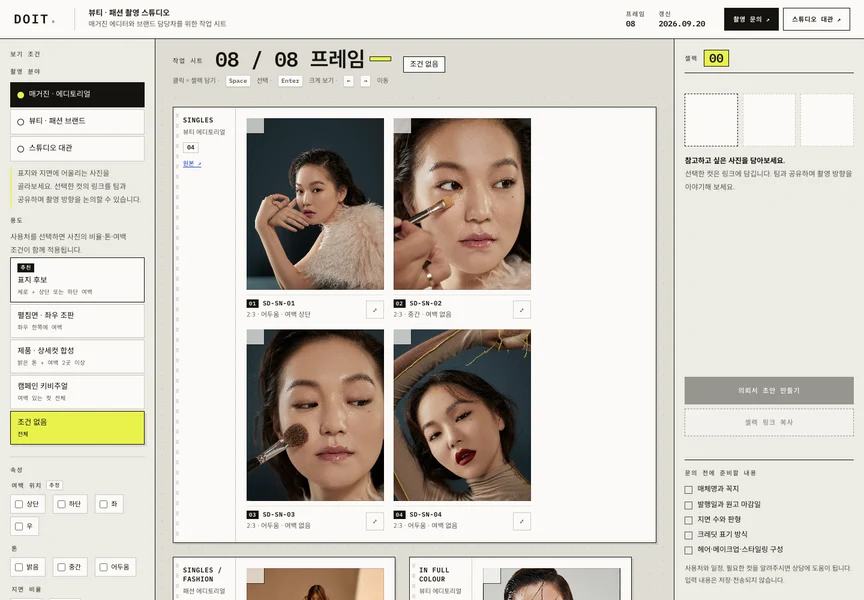Click the SD-SN-01 label text

point(278,304)
